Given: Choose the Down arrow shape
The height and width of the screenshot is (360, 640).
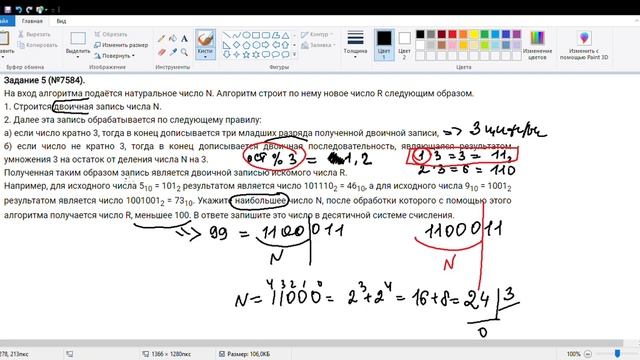Looking at the screenshot, I should click(227, 55).
